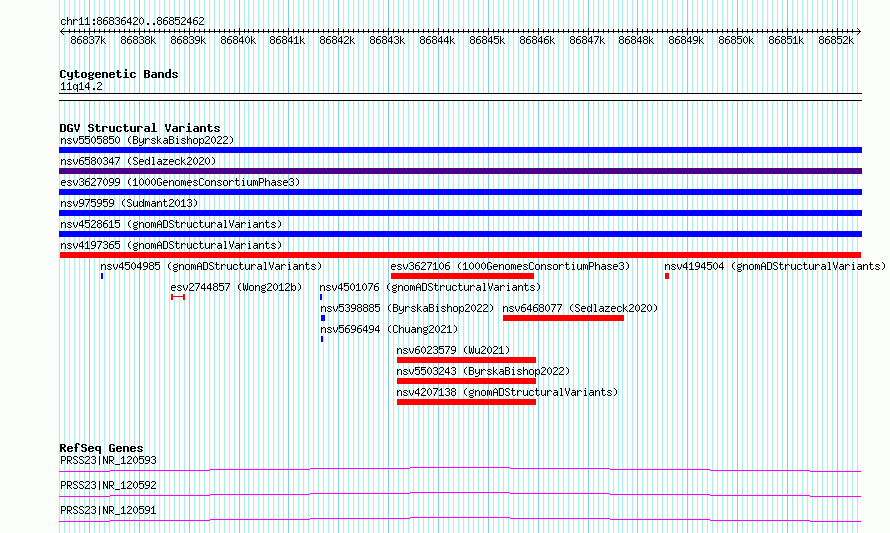Open the PRSS23|NR_120592 gene label
The width and height of the screenshot is (890, 533).
pyautogui.click(x=108, y=485)
